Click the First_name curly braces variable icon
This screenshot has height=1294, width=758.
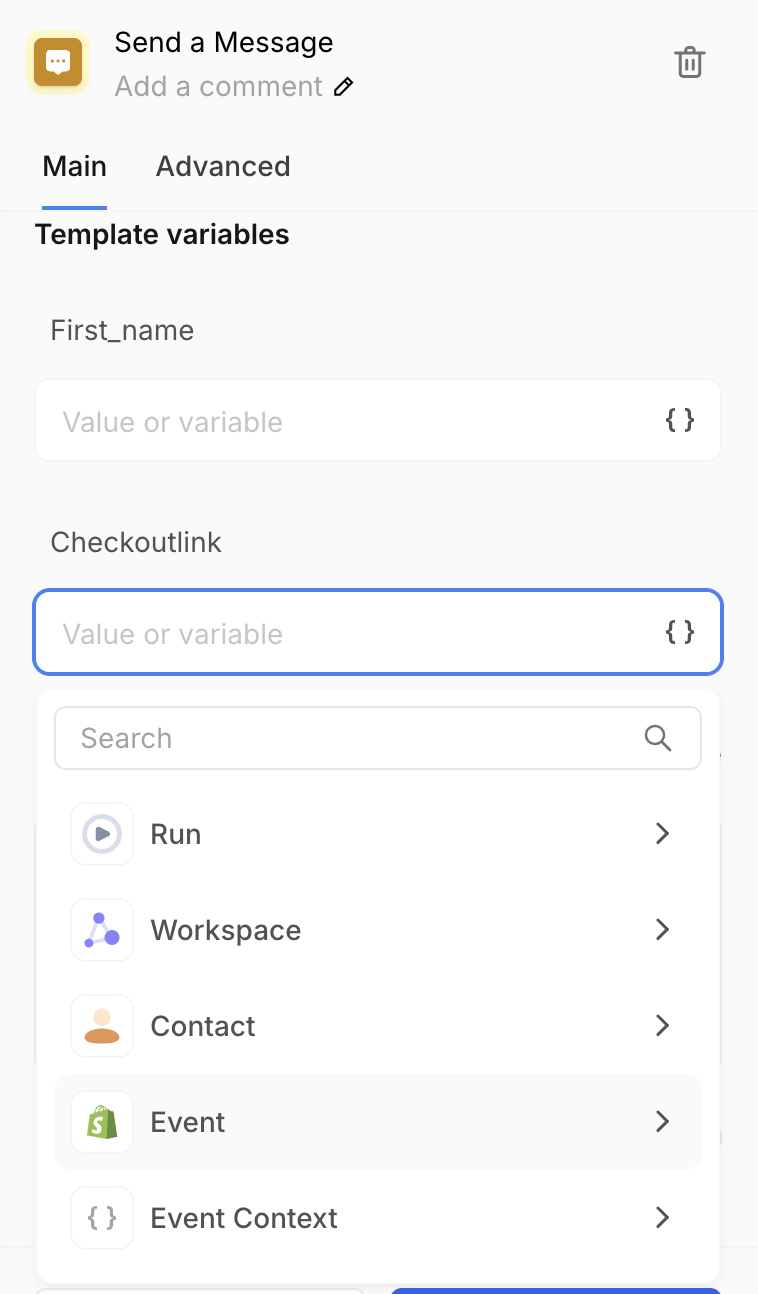680,420
